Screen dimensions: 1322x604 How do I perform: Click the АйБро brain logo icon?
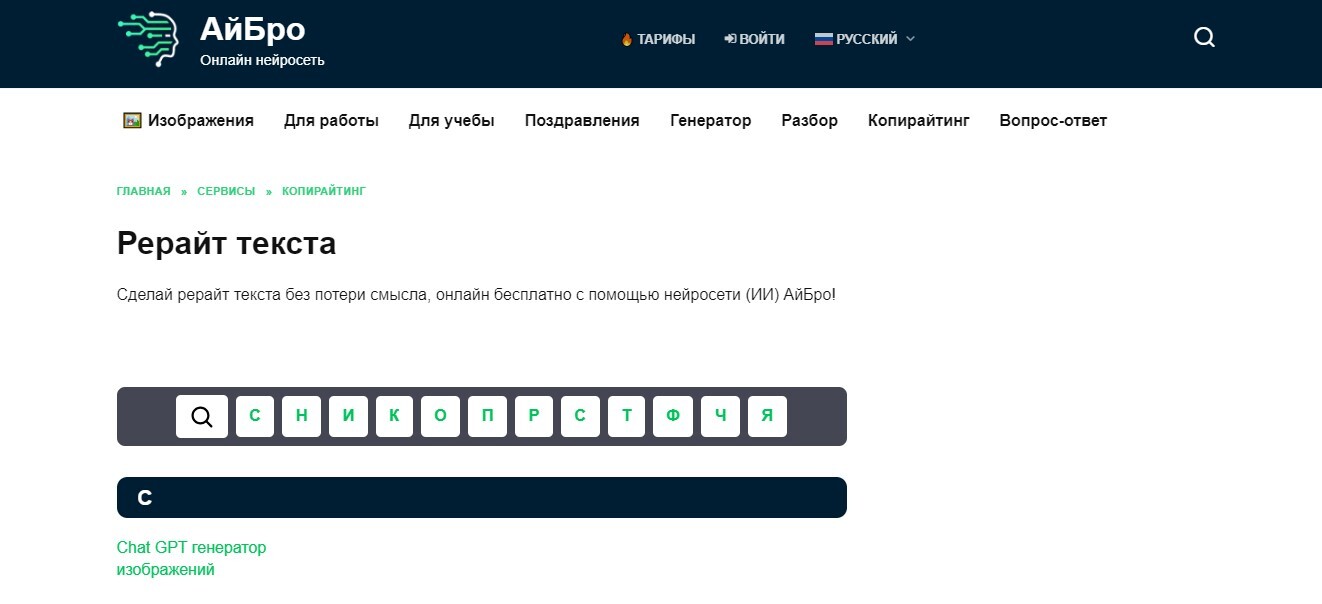pyautogui.click(x=148, y=40)
